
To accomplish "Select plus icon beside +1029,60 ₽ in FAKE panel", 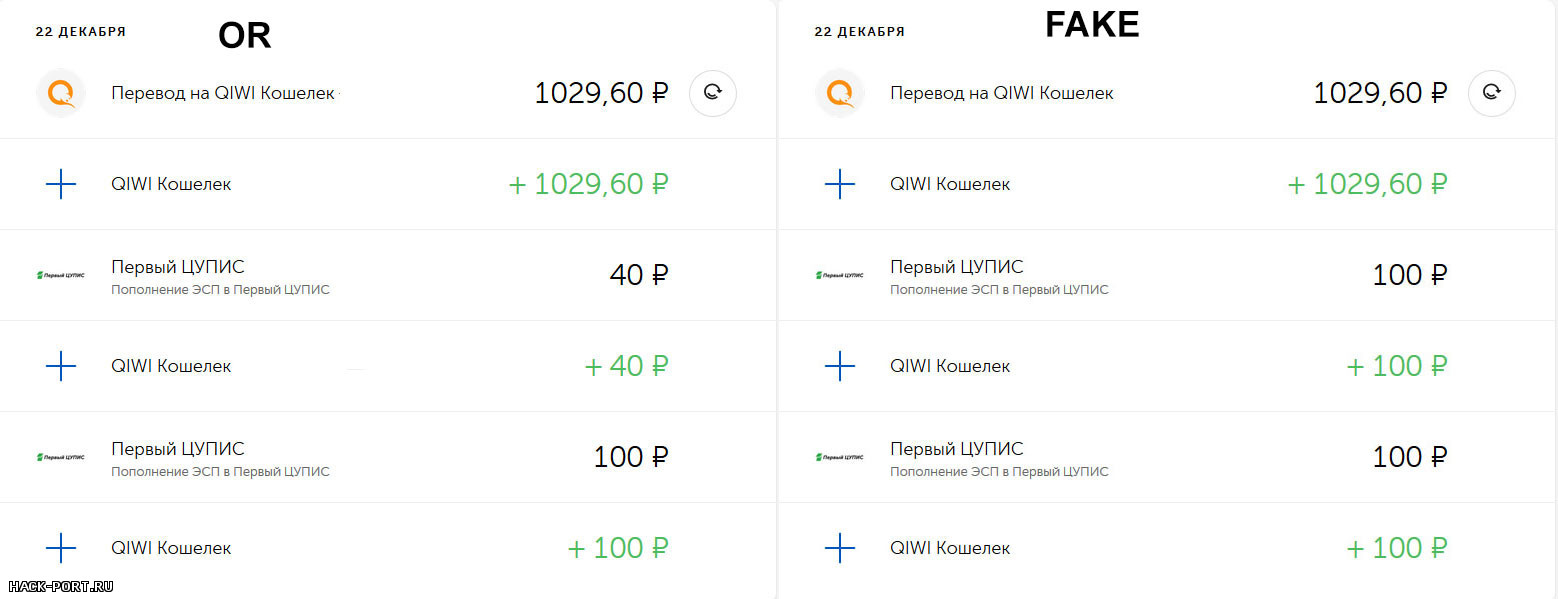I will [x=839, y=184].
